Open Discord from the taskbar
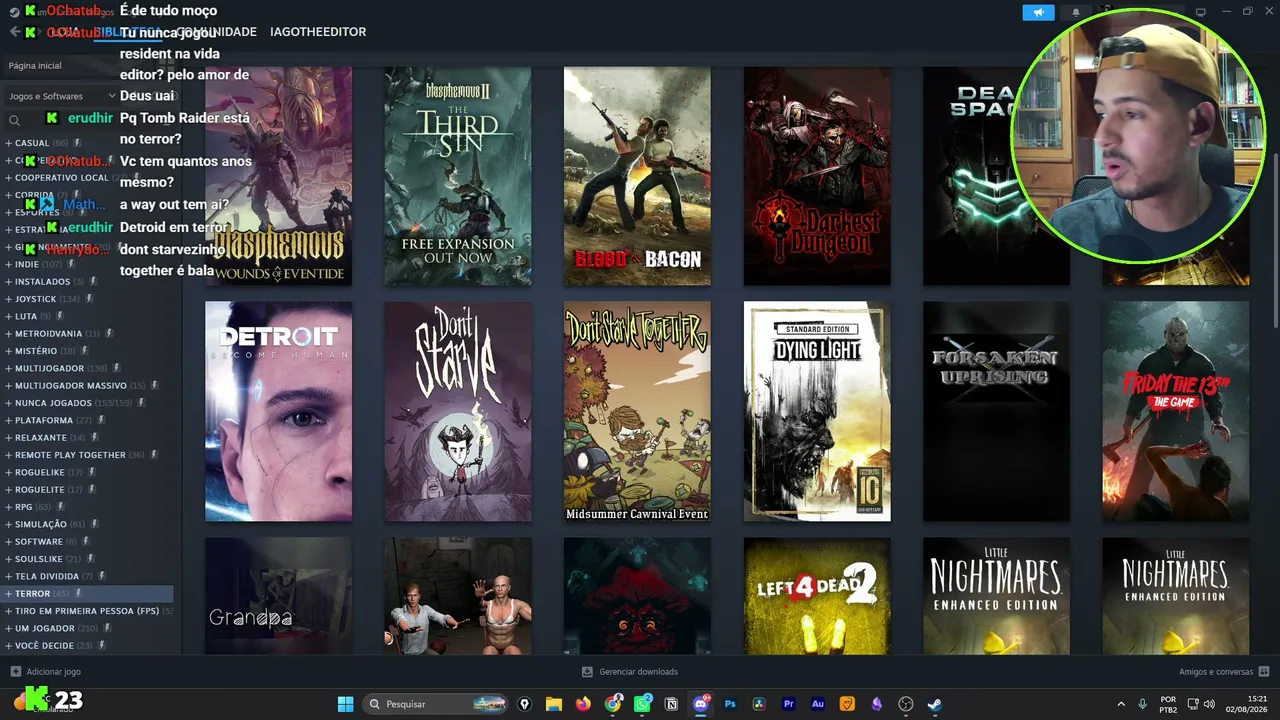The height and width of the screenshot is (720, 1280). point(701,704)
